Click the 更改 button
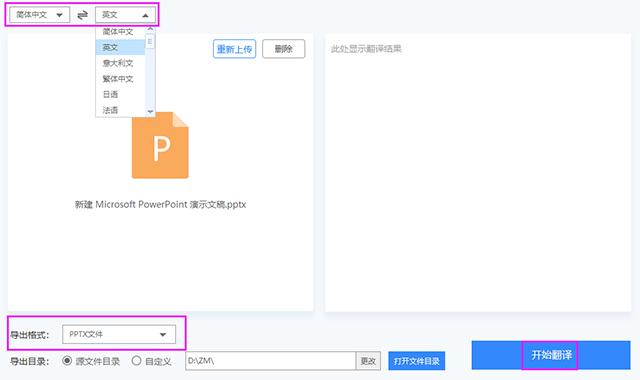The width and height of the screenshot is (640, 380). tap(368, 361)
